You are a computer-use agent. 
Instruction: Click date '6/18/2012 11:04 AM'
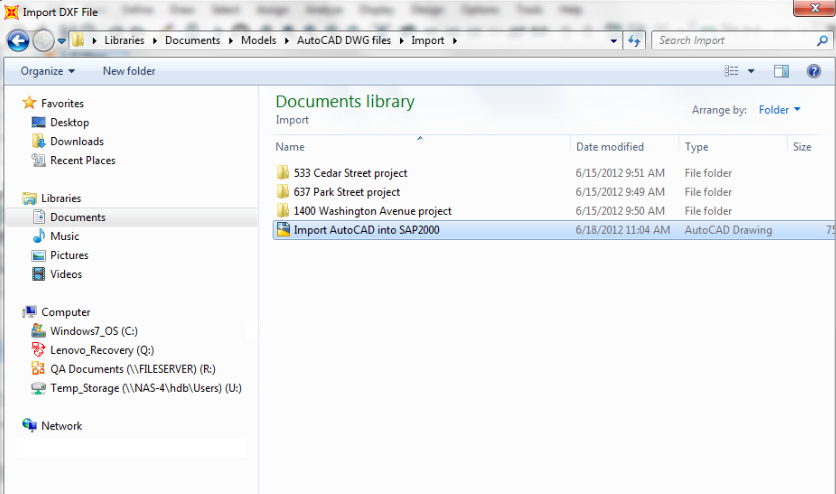(x=623, y=230)
